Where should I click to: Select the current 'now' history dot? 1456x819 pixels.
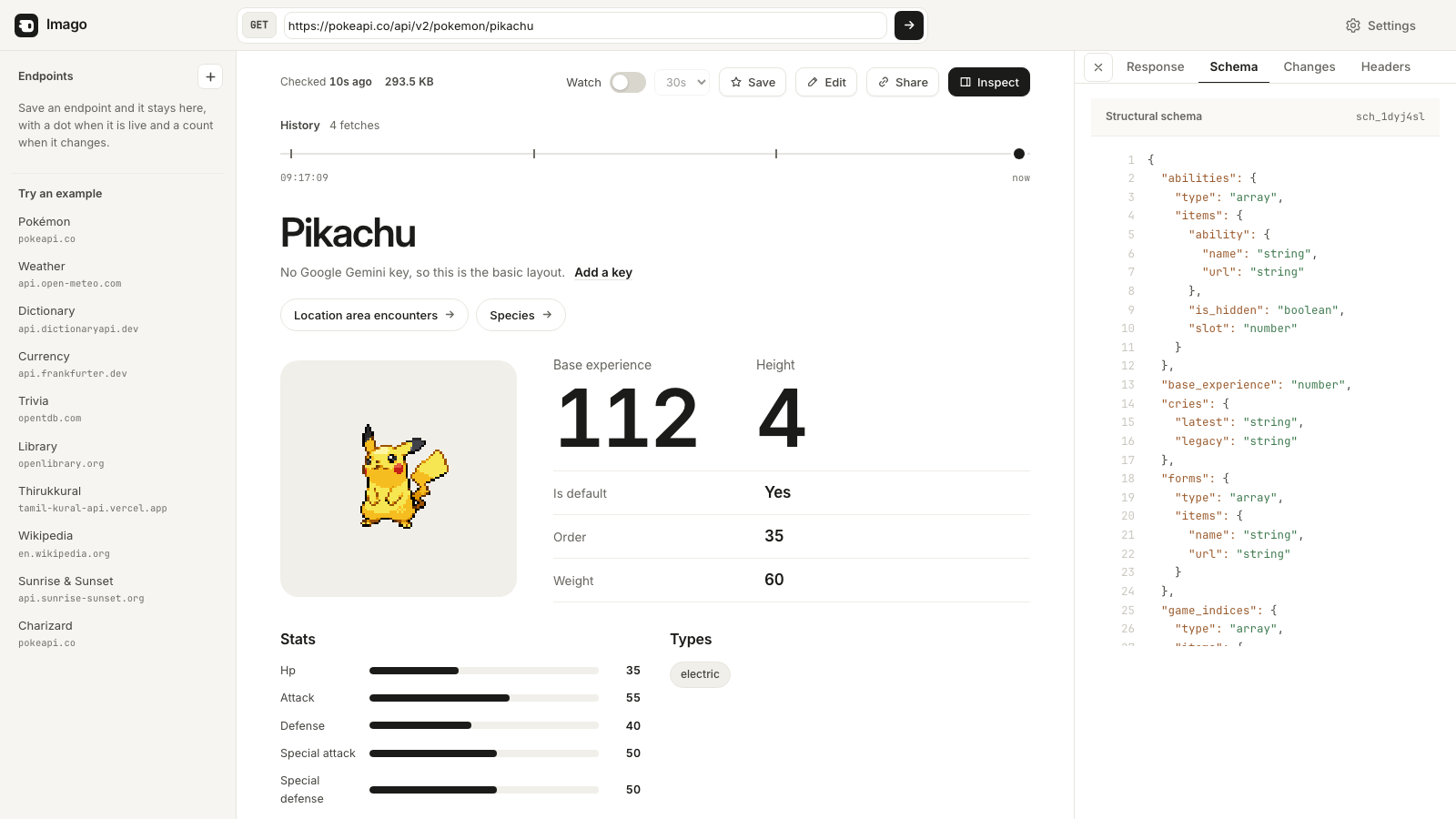pyautogui.click(x=1019, y=154)
